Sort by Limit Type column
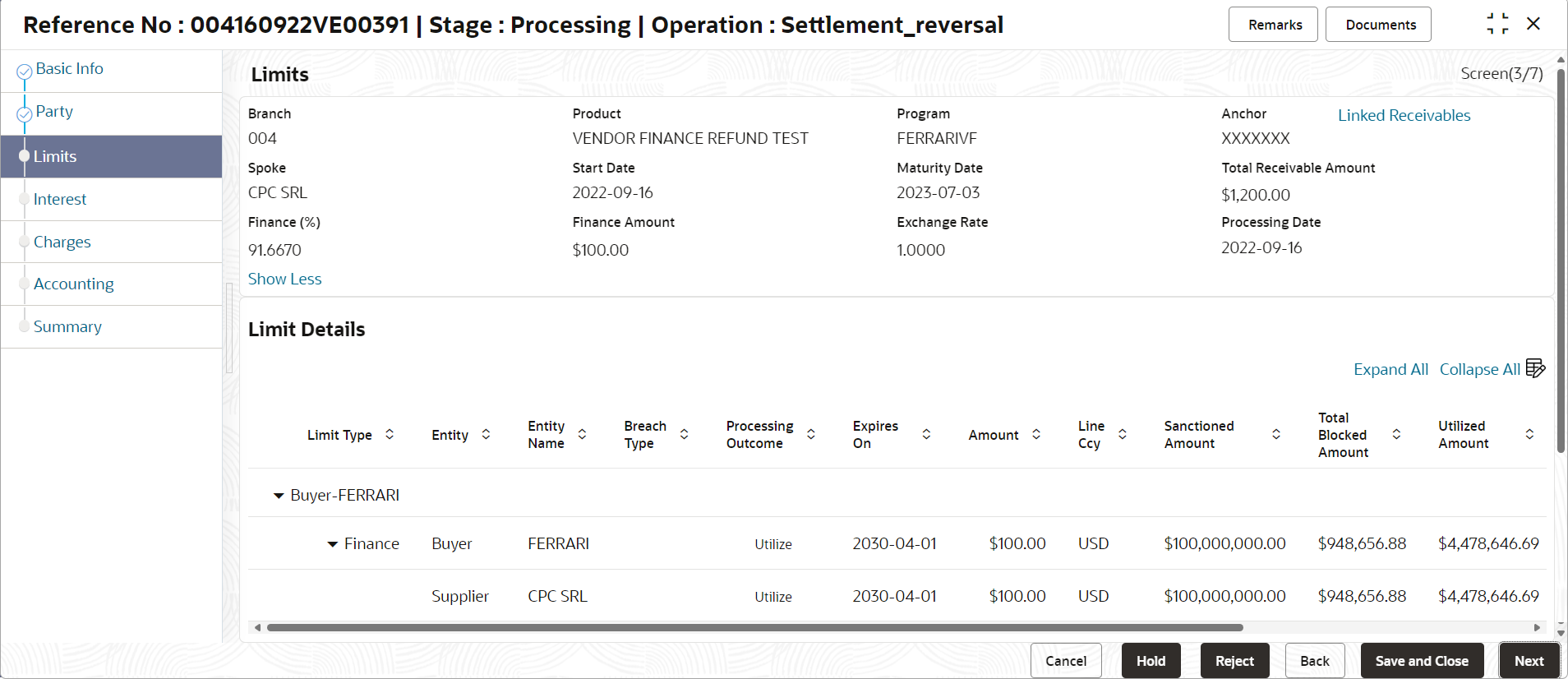 pyautogui.click(x=390, y=435)
